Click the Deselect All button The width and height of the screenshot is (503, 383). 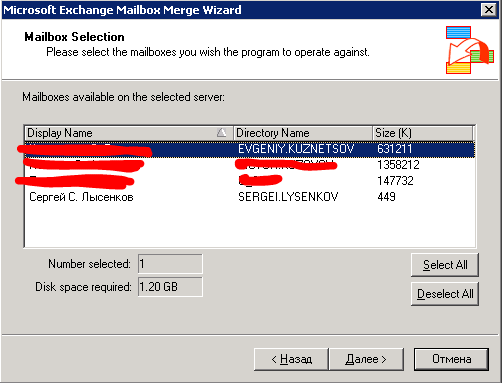pos(445,294)
